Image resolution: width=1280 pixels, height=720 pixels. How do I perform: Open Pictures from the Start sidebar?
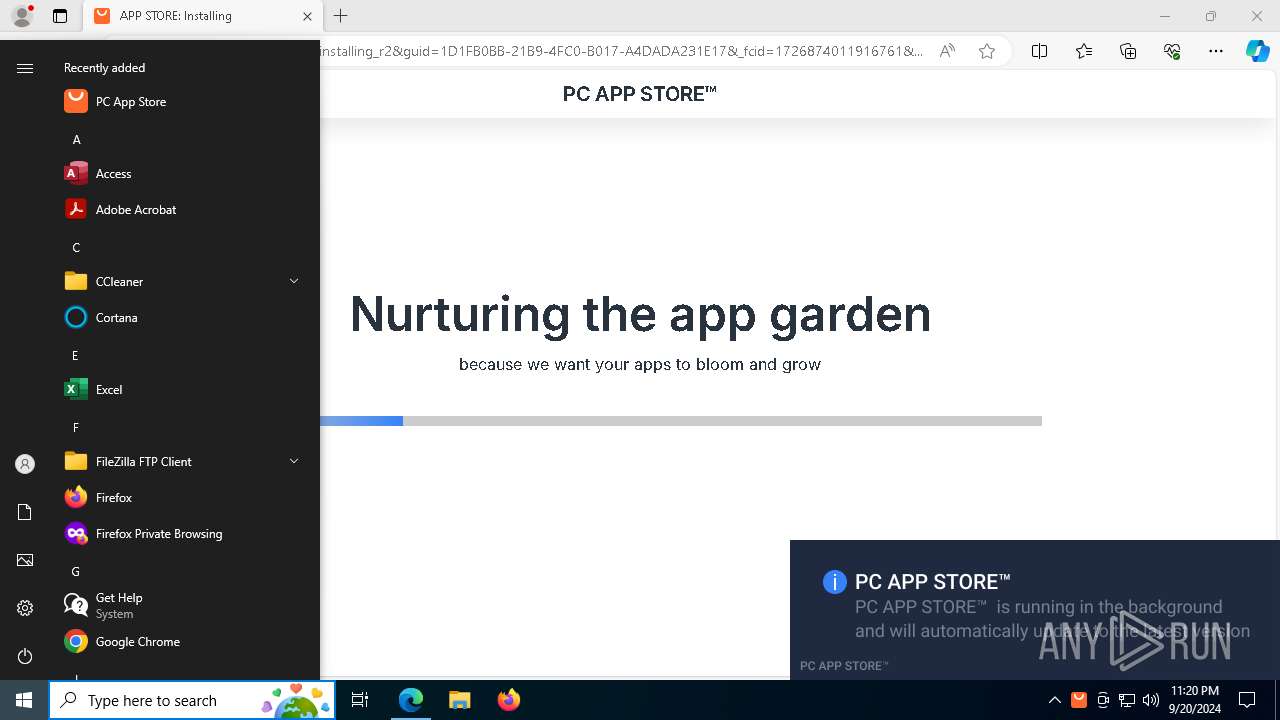(x=25, y=560)
